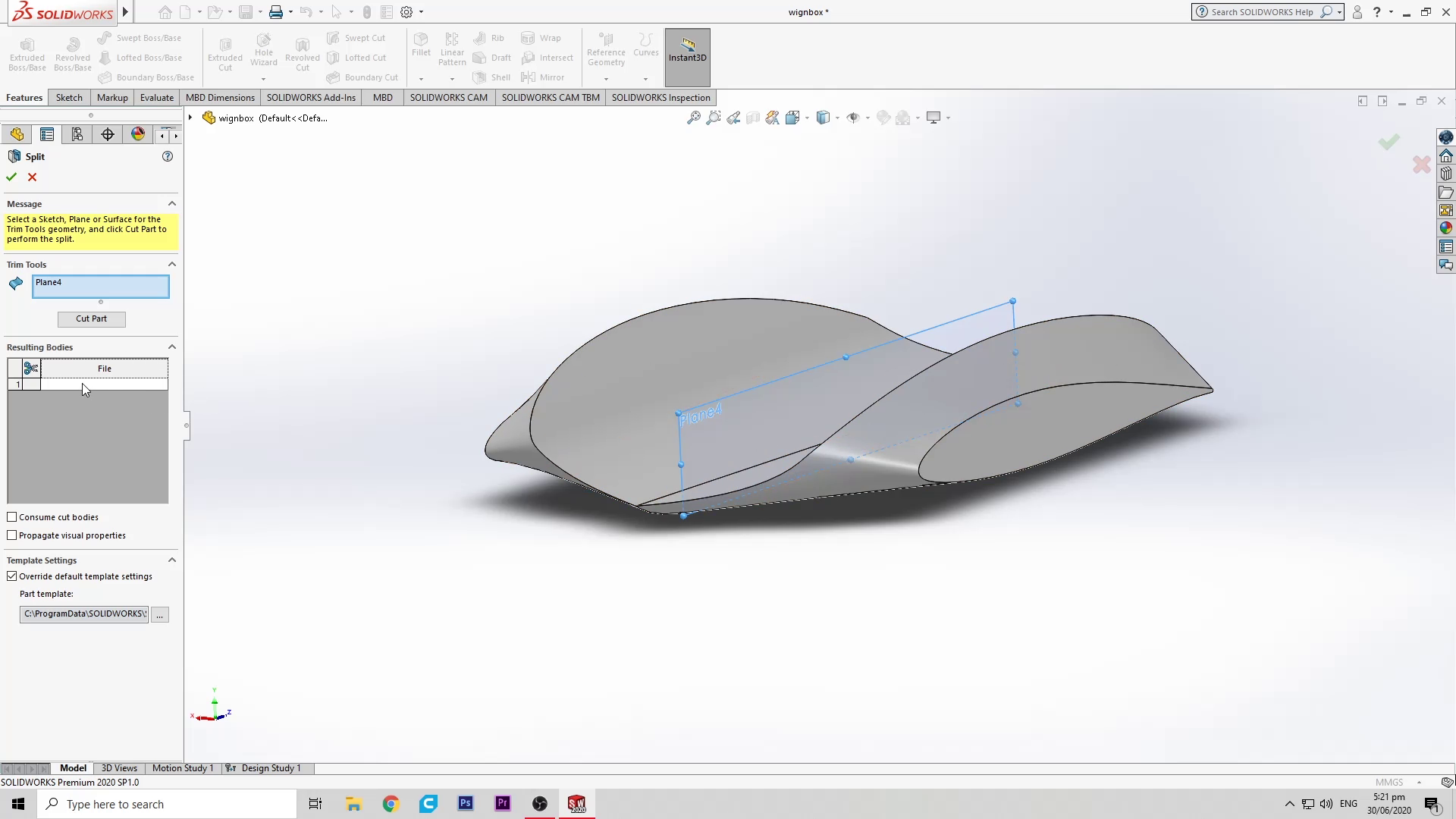The image size is (1456, 819).
Task: Click the green OK checkmark in viewport corner
Action: [1389, 142]
